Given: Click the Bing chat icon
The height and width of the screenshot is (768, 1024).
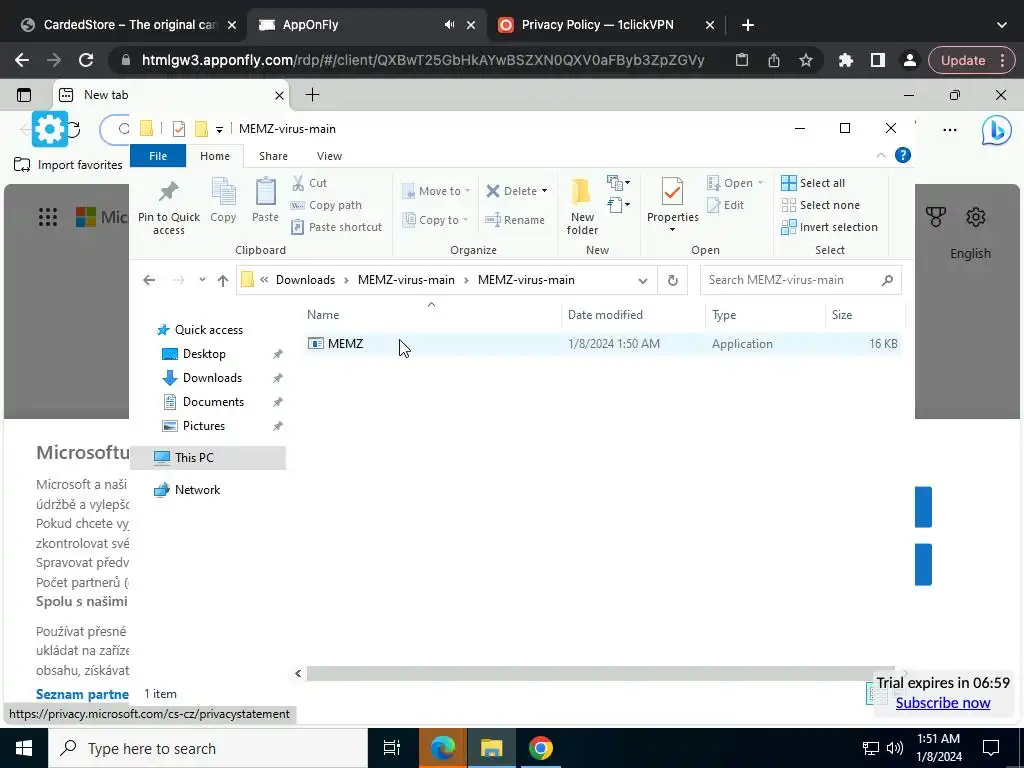Looking at the screenshot, I should [x=995, y=129].
